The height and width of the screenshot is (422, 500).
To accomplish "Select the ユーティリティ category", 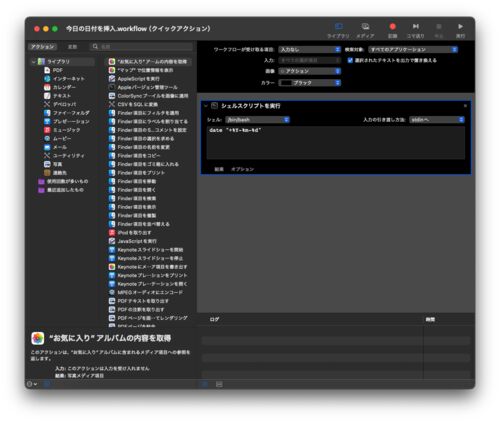I will (x=64, y=156).
